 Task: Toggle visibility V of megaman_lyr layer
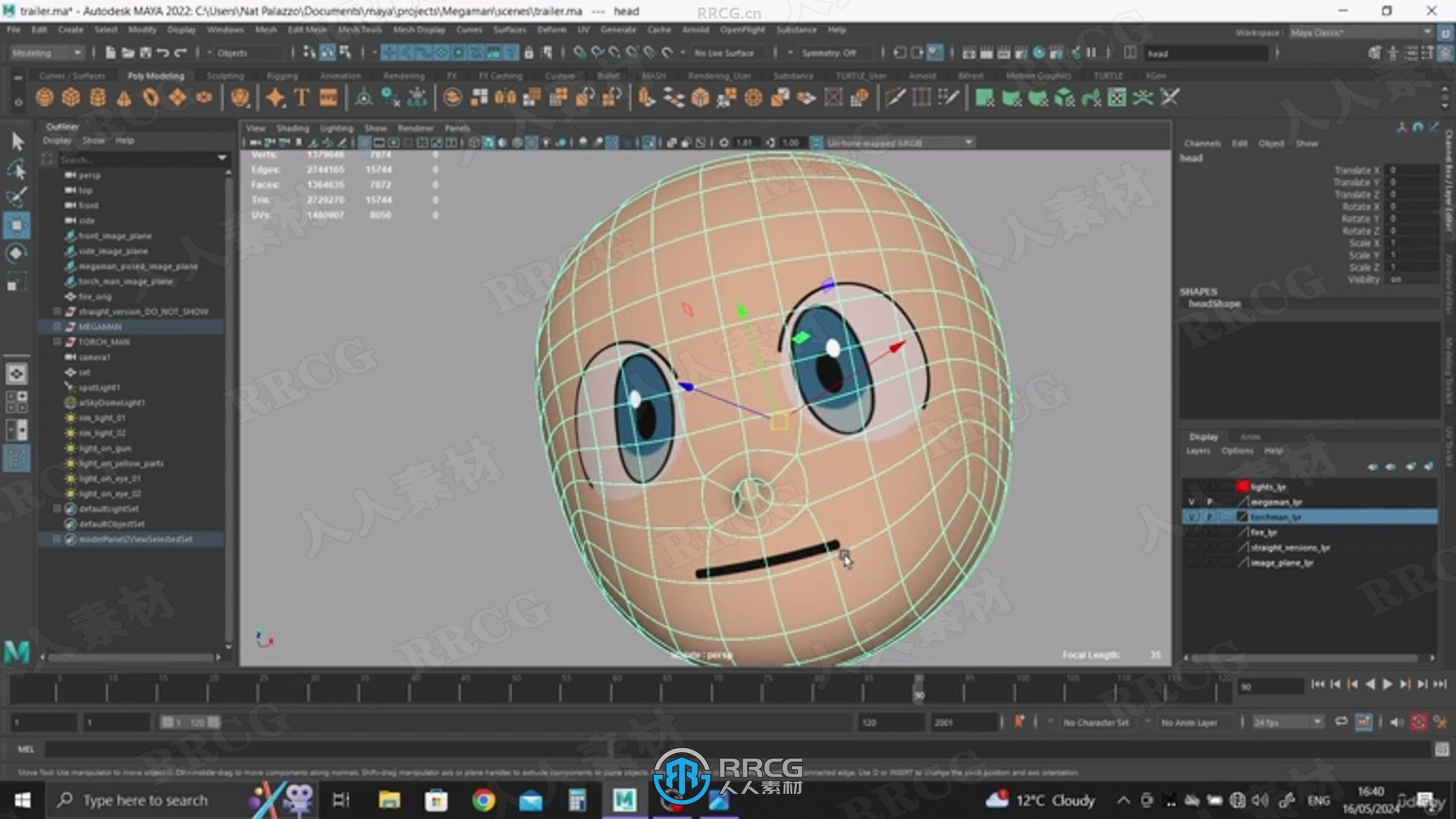(x=1191, y=502)
